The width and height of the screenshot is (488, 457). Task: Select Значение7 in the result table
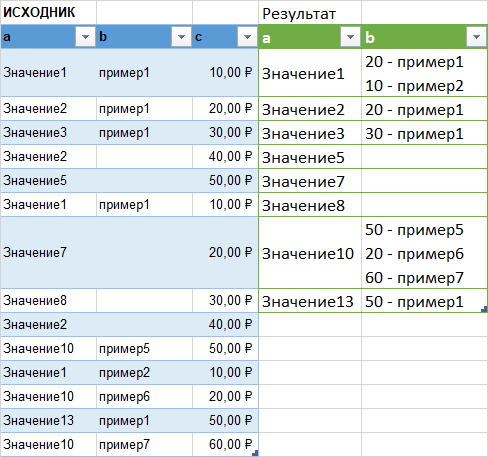310,181
